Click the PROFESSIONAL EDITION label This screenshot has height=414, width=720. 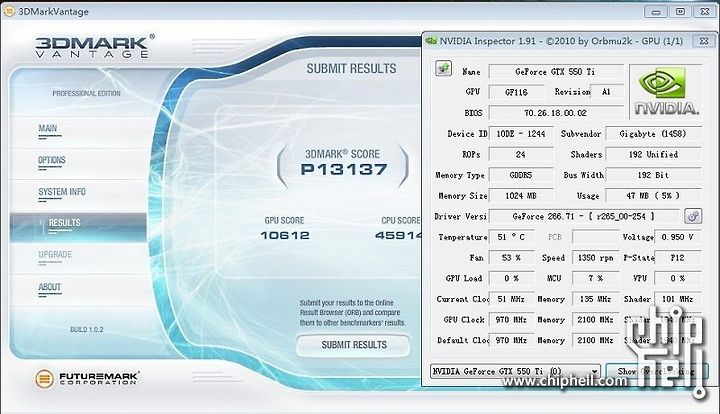[x=86, y=93]
